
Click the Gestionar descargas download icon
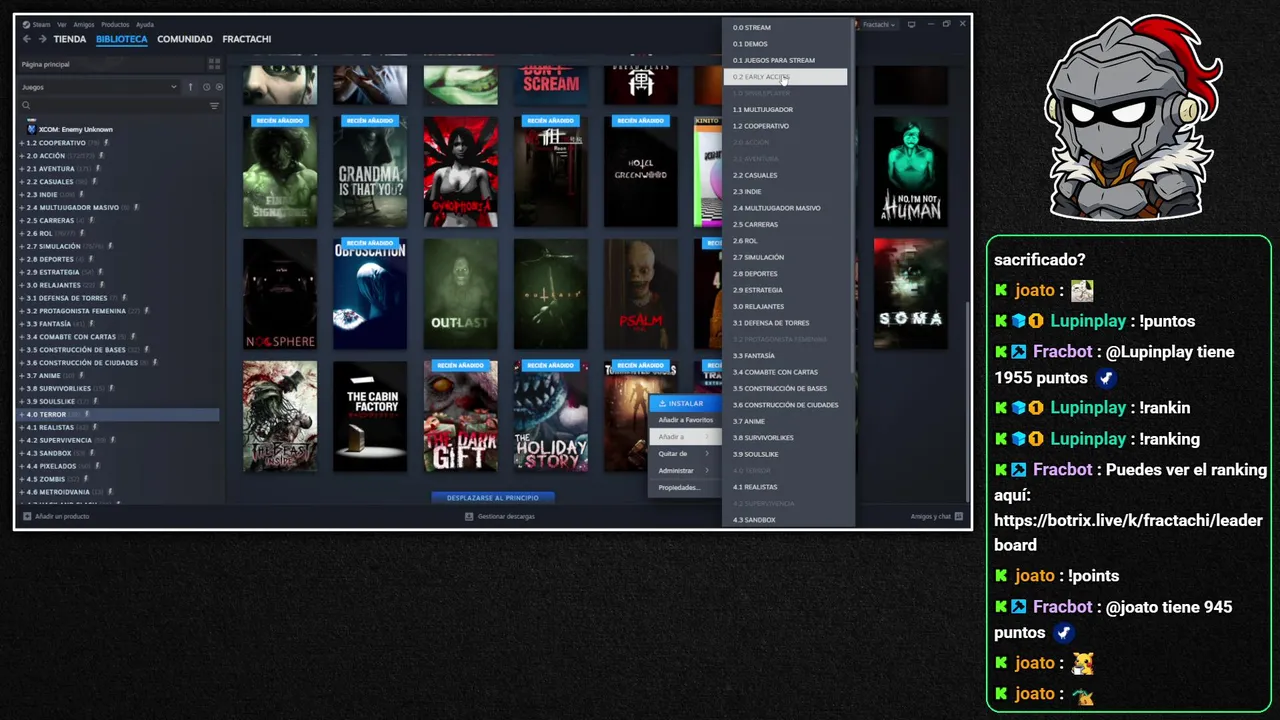(x=469, y=516)
